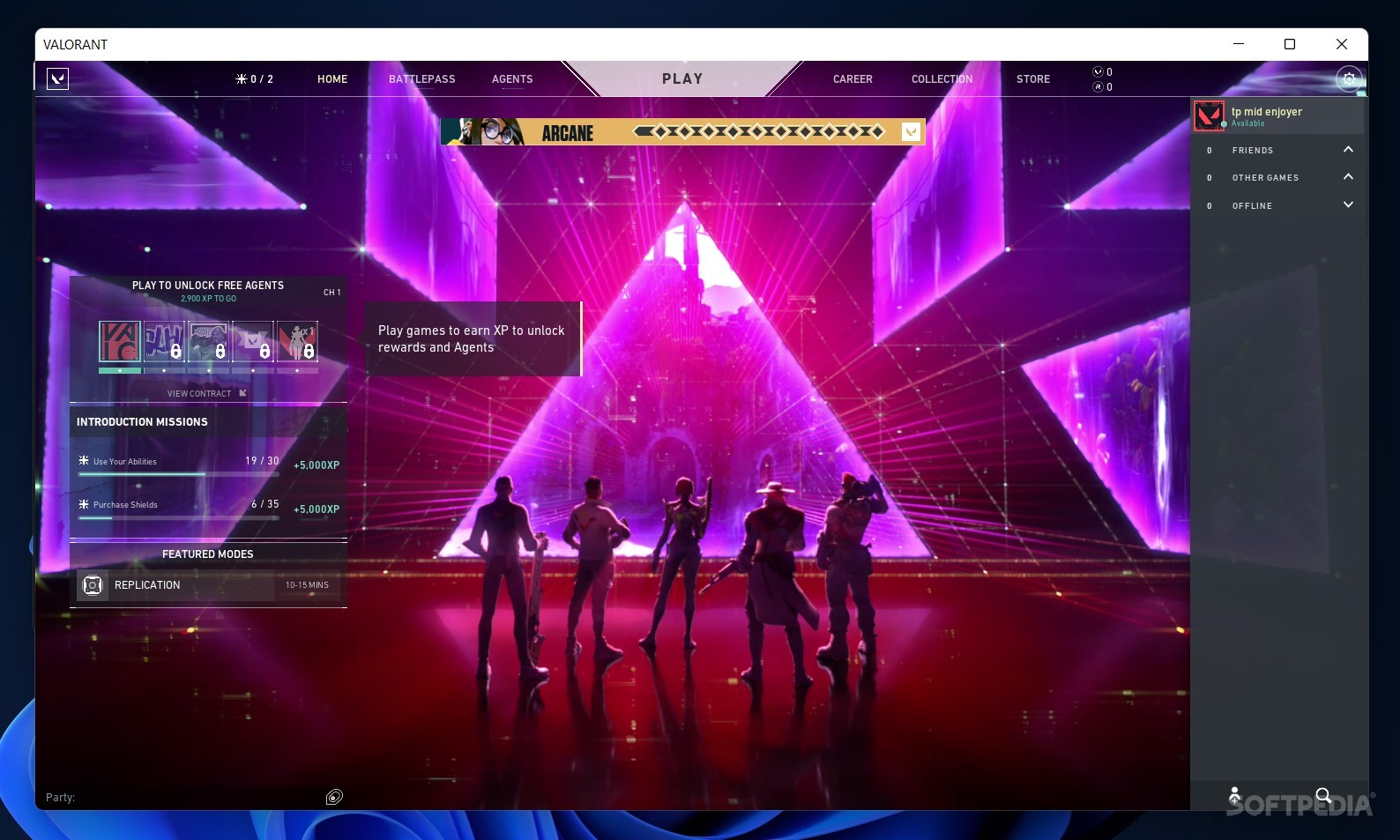Open the settings gear icon
1400x840 pixels.
(x=1349, y=79)
